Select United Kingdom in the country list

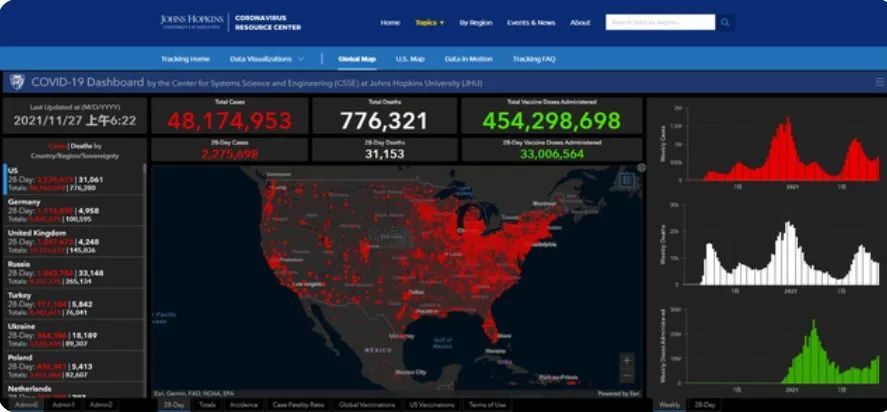click(74, 242)
